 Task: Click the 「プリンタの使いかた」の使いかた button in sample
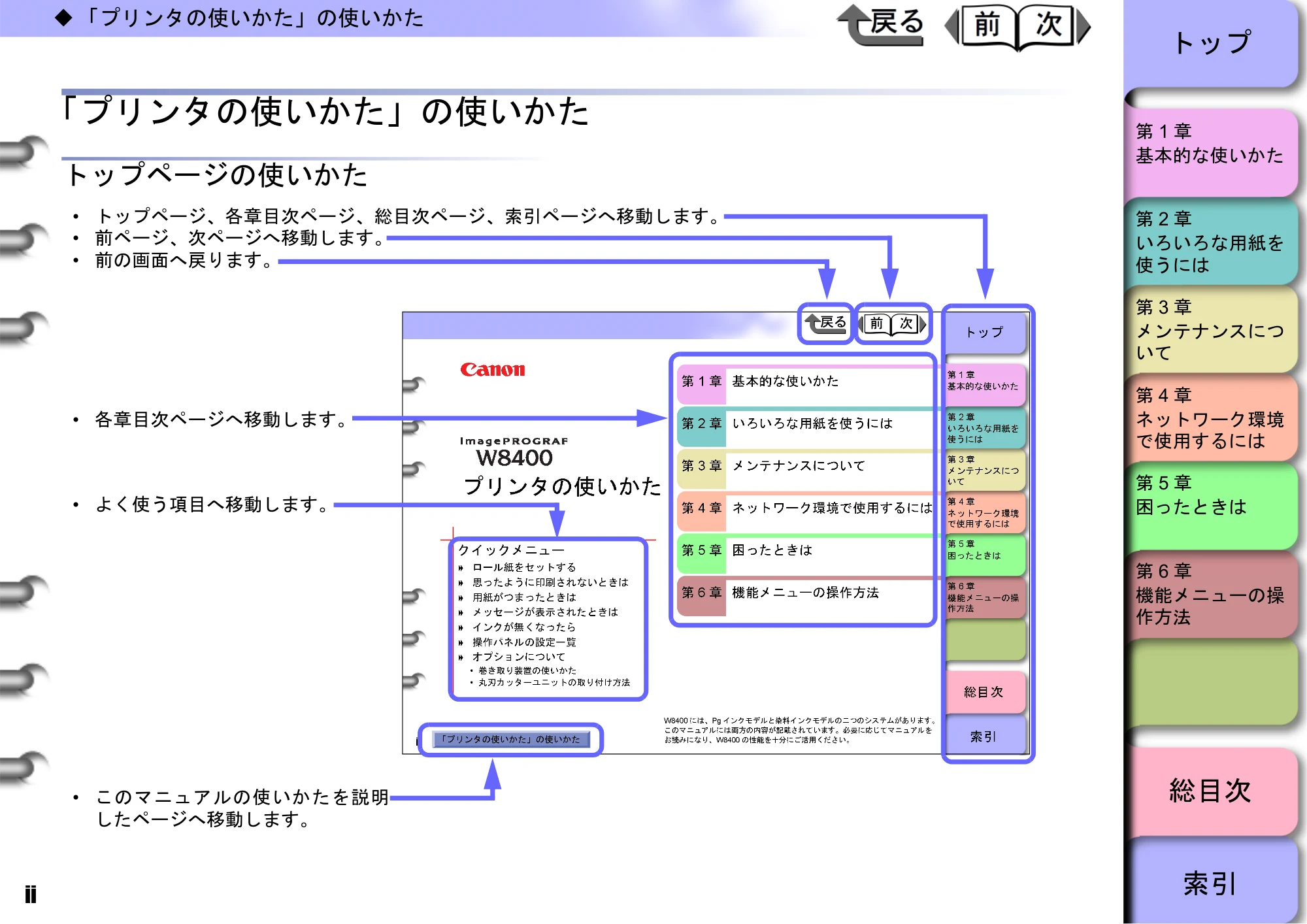510,739
